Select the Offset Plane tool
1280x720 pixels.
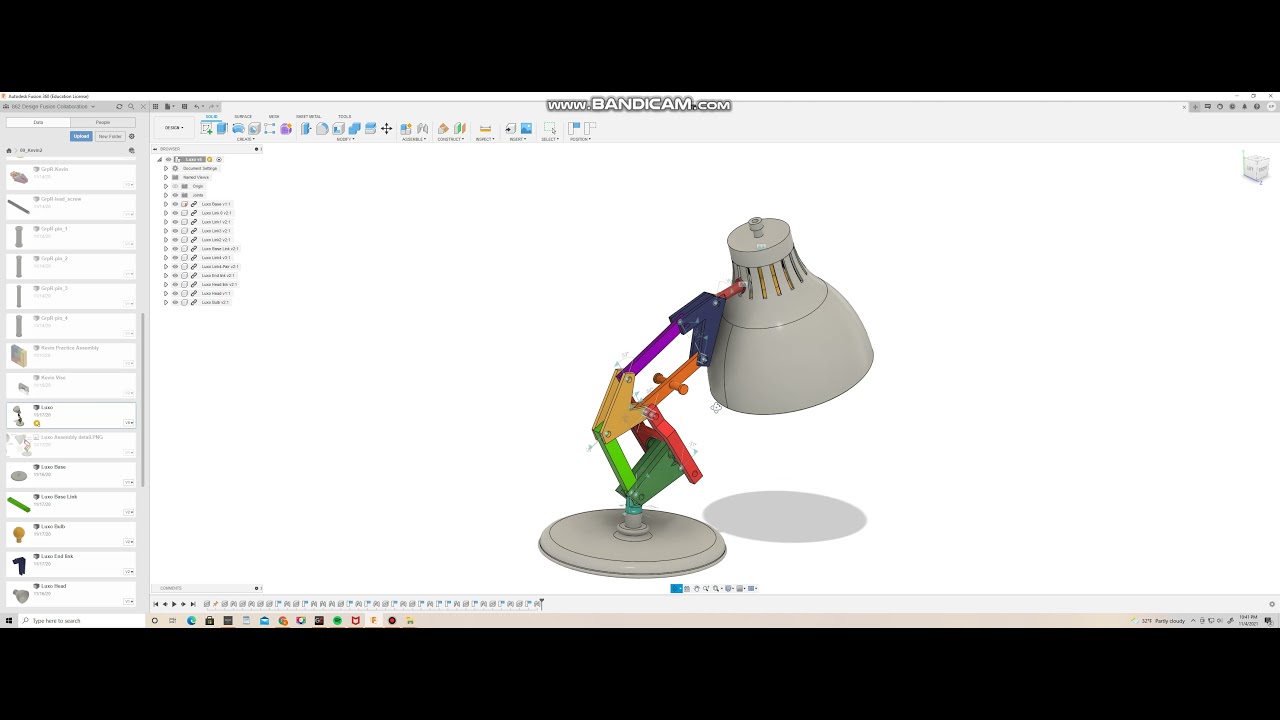tap(443, 128)
